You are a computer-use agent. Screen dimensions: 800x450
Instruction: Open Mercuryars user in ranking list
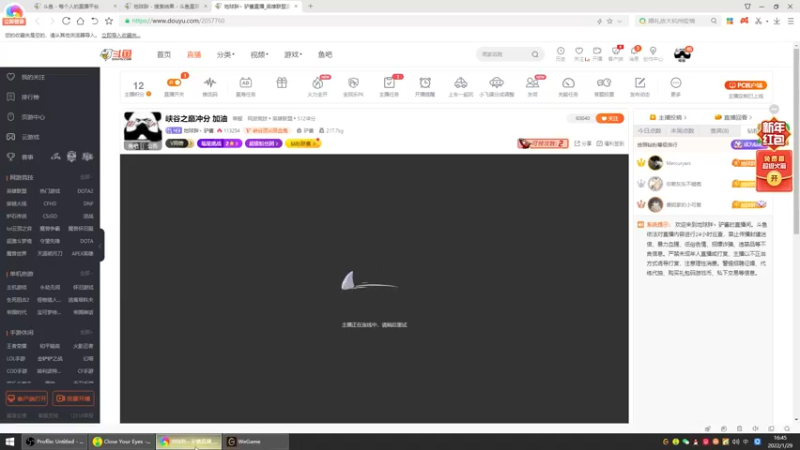(x=678, y=163)
